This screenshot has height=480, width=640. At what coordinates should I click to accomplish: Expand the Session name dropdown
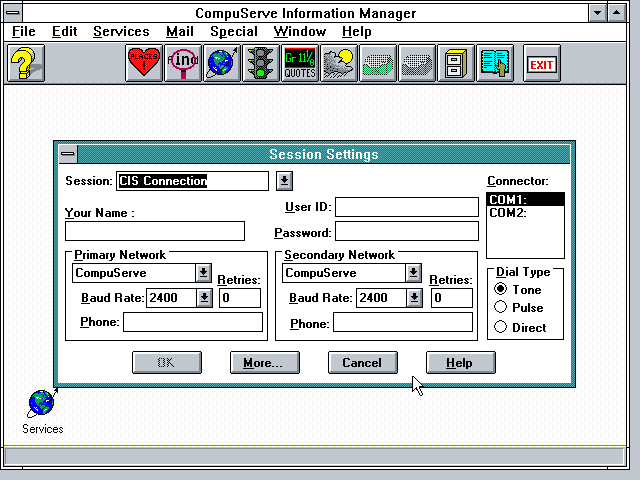[284, 181]
